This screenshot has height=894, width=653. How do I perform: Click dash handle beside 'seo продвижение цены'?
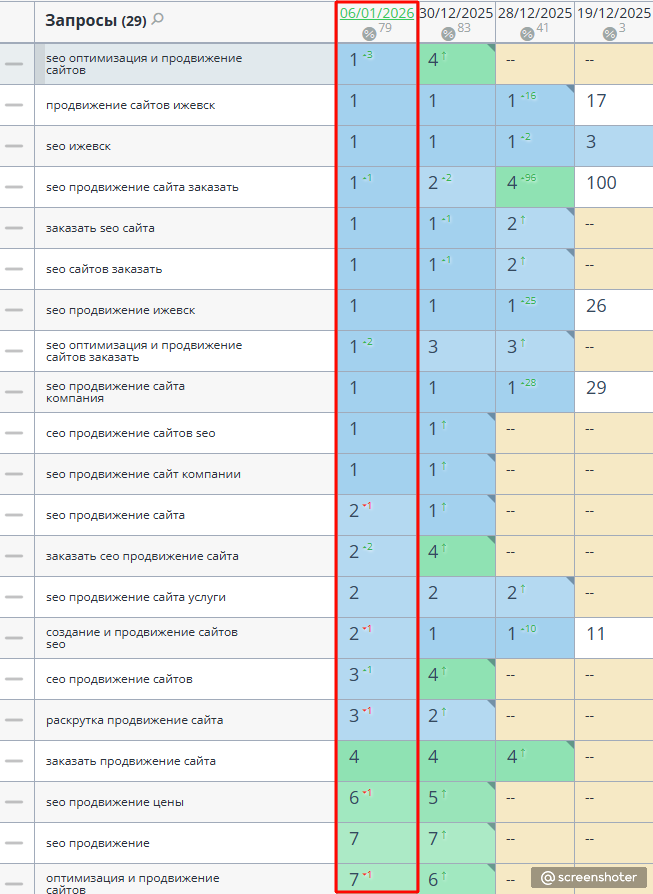[x=14, y=802]
